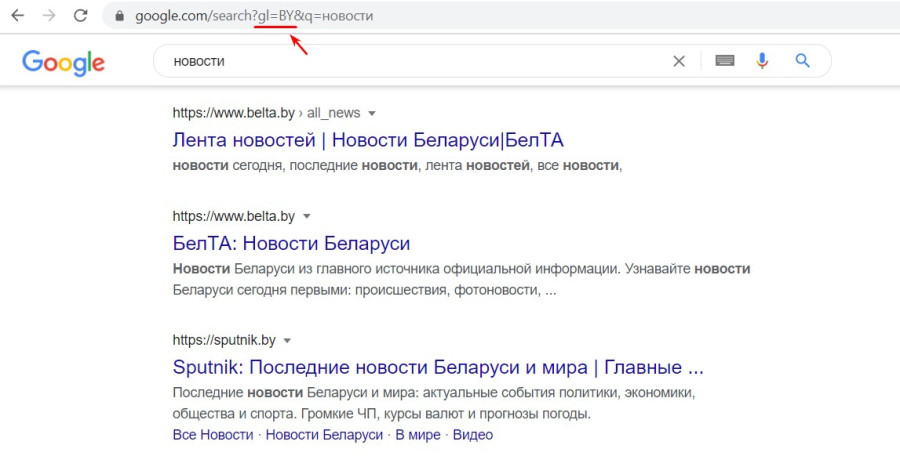Open the В мире sitelink
The width and height of the screenshot is (900, 456).
pos(418,435)
